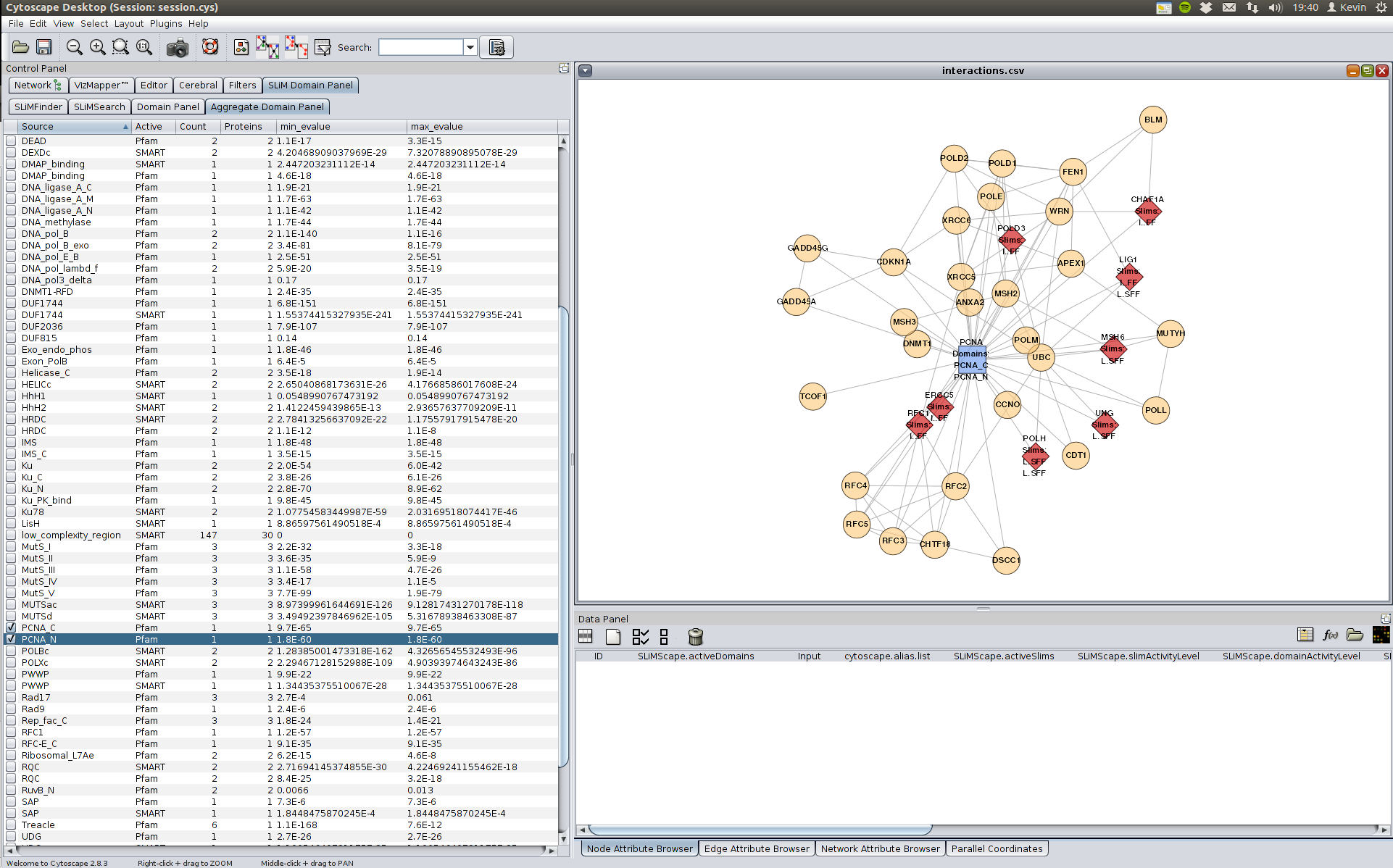Open the Search field dropdown arrow
The image size is (1393, 868).
coord(470,48)
